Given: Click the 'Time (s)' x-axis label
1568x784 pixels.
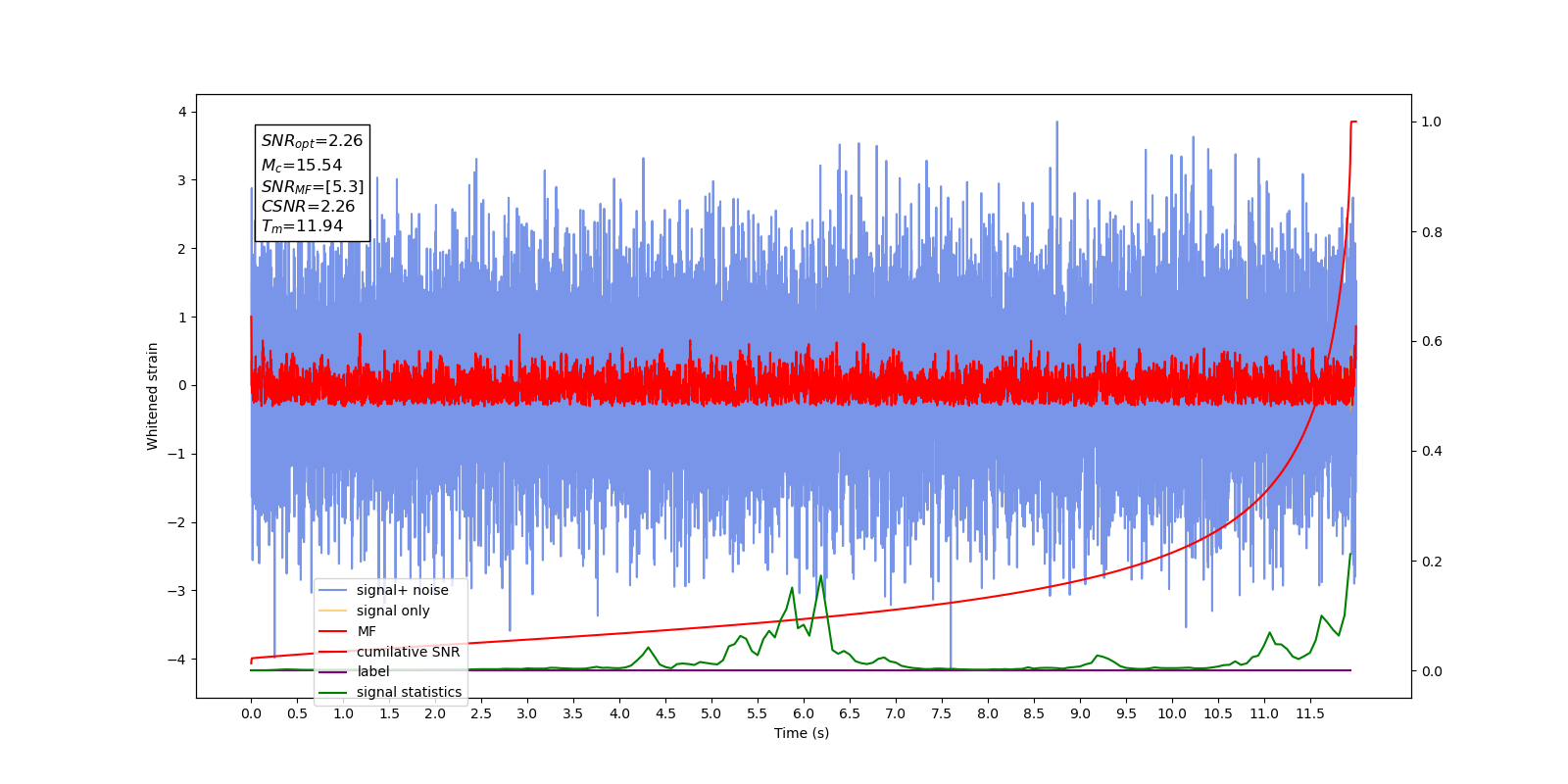Looking at the screenshot, I should click(802, 733).
